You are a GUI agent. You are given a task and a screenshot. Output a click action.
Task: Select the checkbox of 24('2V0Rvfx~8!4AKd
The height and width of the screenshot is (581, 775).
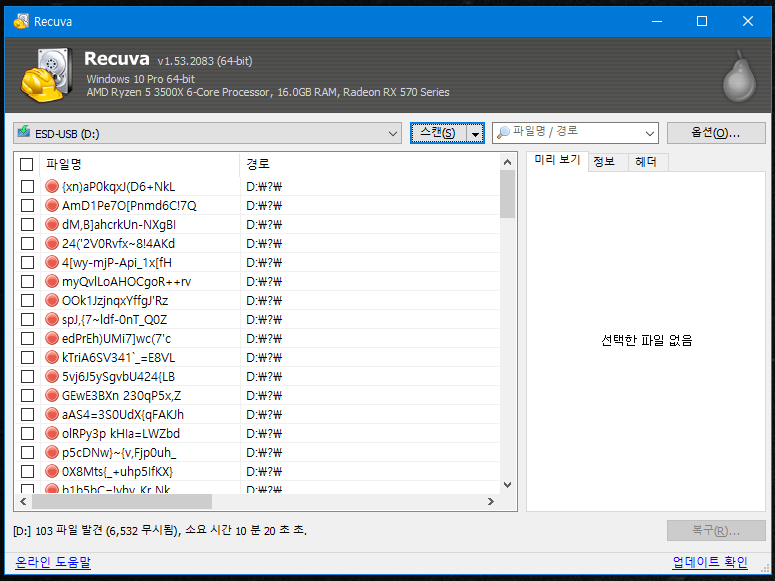[28, 243]
